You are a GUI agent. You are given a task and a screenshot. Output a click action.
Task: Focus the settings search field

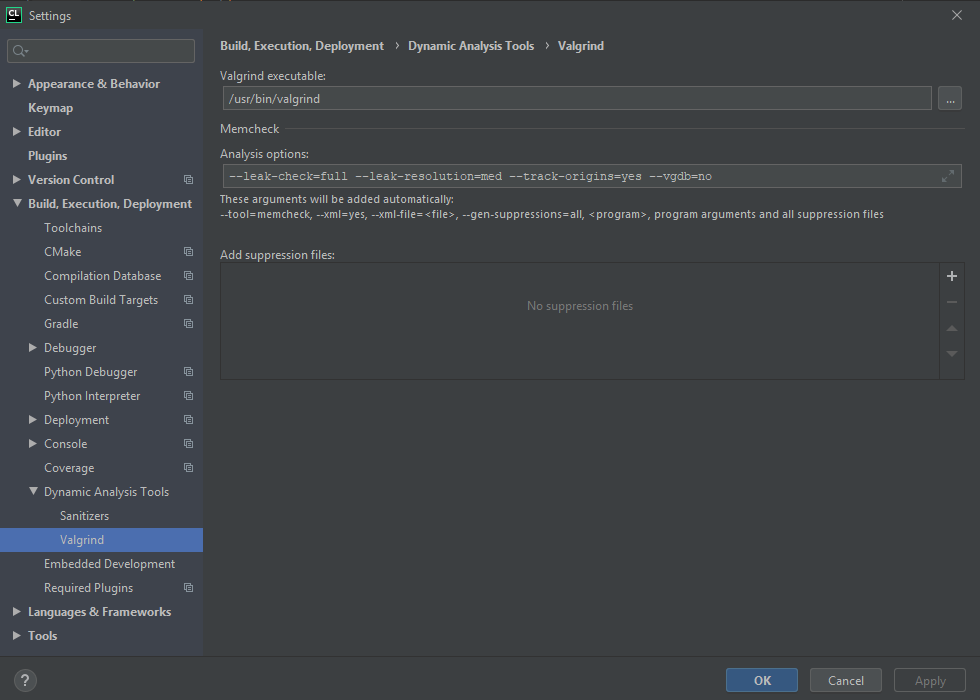click(x=101, y=51)
